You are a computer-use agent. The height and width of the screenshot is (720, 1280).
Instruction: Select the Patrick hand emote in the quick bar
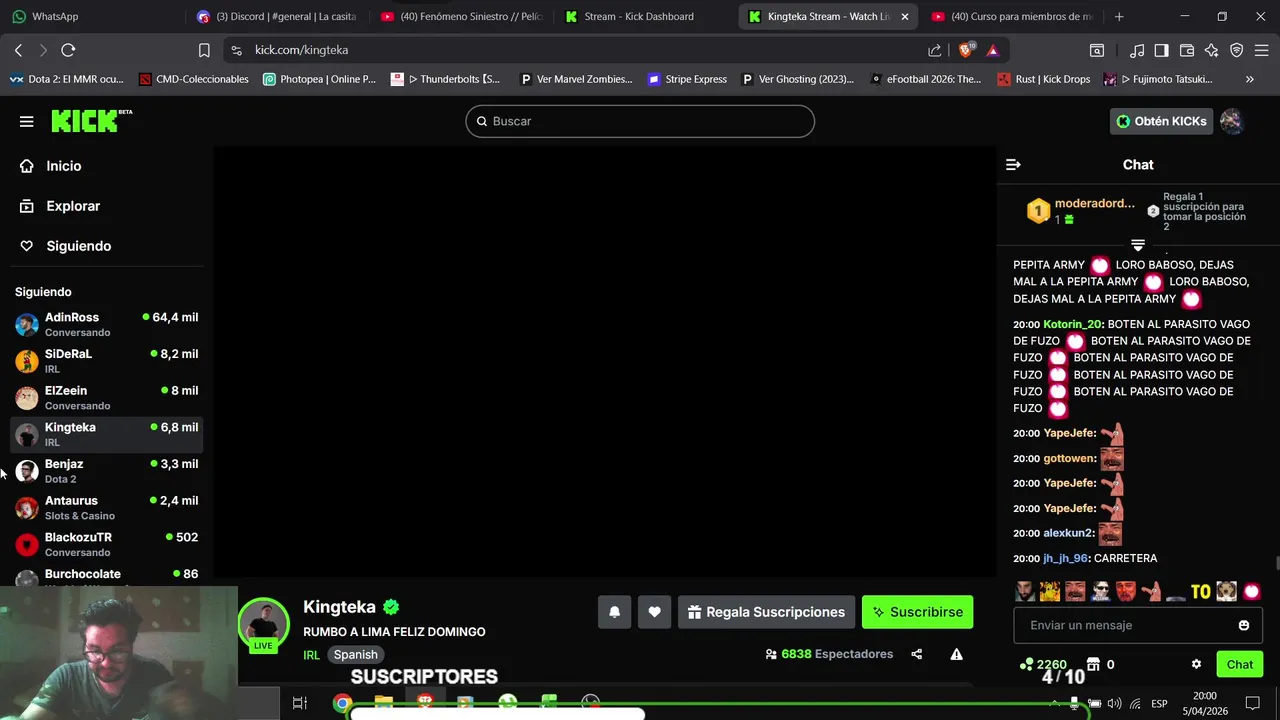point(1151,591)
